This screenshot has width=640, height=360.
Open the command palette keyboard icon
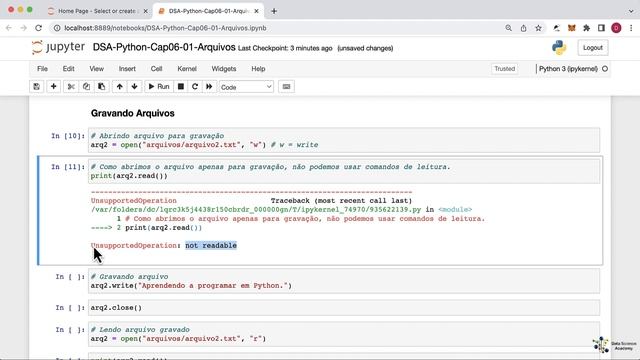click(x=287, y=87)
